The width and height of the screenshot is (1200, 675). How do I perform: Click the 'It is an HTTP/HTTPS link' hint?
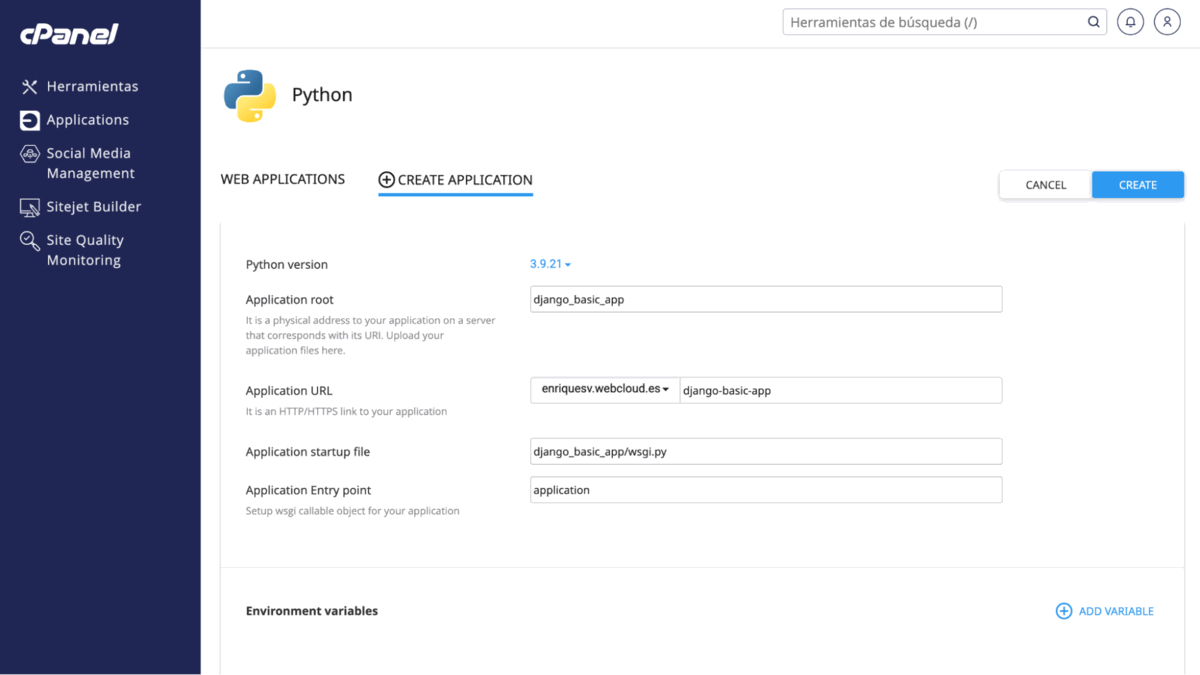tap(347, 412)
